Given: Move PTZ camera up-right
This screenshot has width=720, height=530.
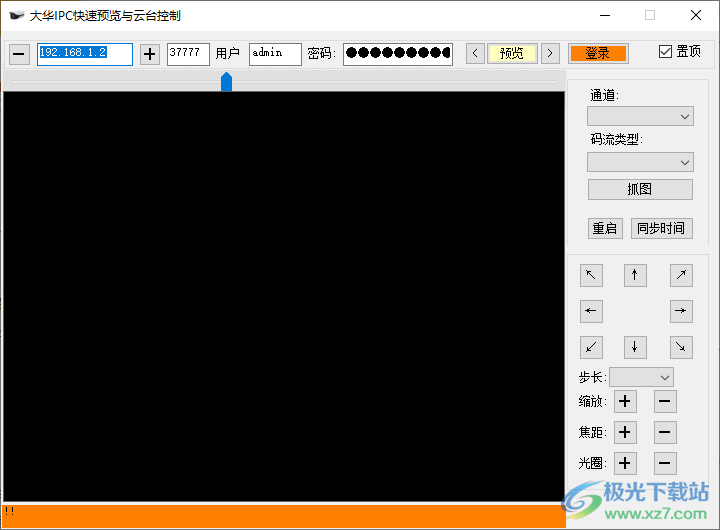Looking at the screenshot, I should 681,275.
